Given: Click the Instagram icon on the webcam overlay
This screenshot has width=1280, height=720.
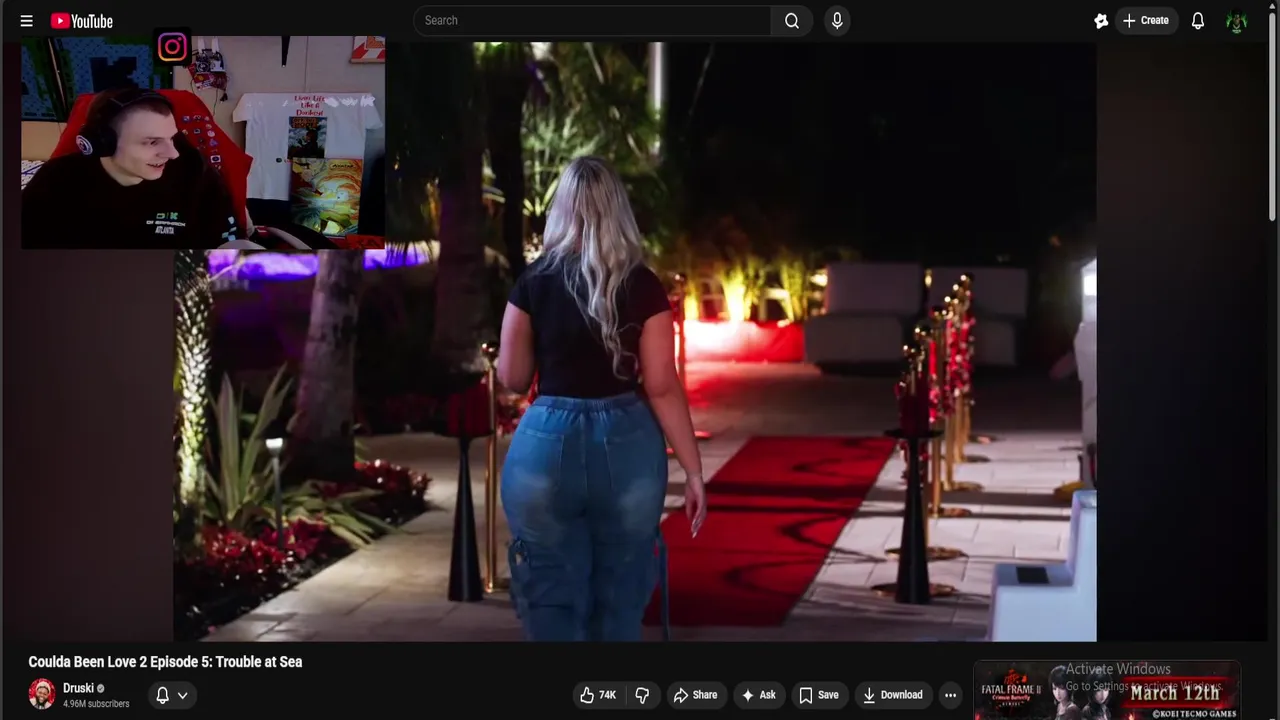Looking at the screenshot, I should pos(172,47).
